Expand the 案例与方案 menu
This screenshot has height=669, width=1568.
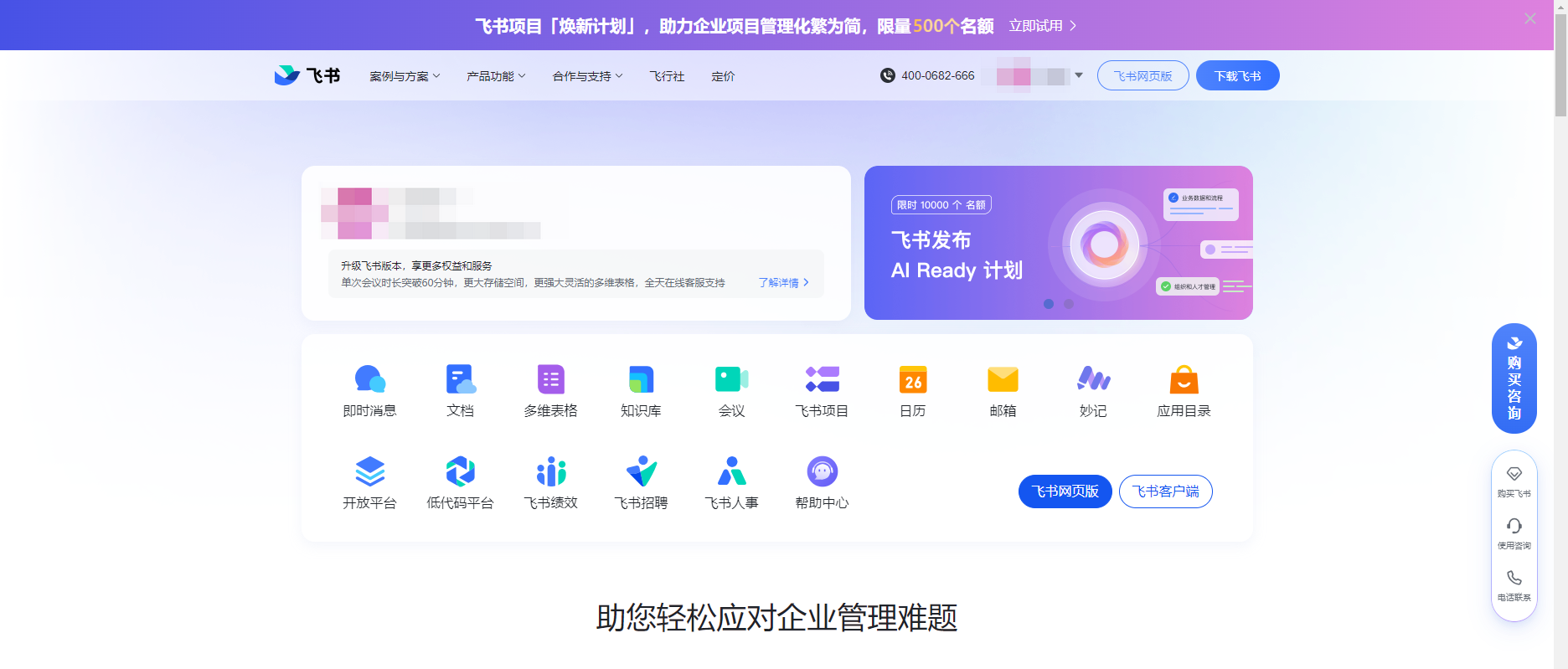405,76
